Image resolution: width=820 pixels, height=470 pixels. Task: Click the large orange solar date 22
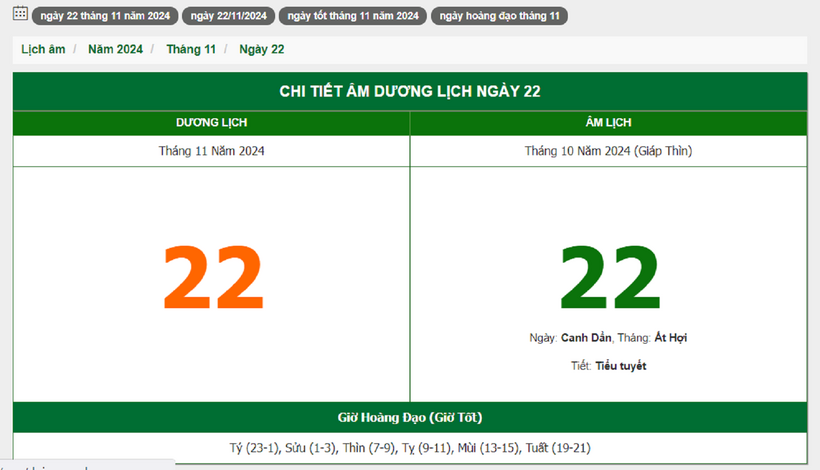(212, 277)
